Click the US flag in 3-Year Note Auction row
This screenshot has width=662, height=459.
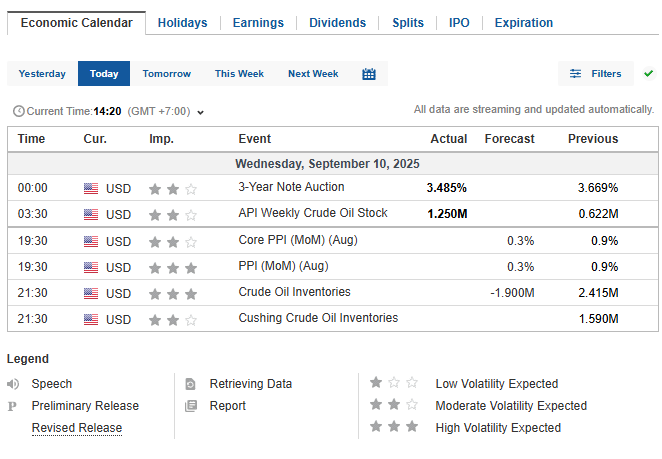coord(91,188)
